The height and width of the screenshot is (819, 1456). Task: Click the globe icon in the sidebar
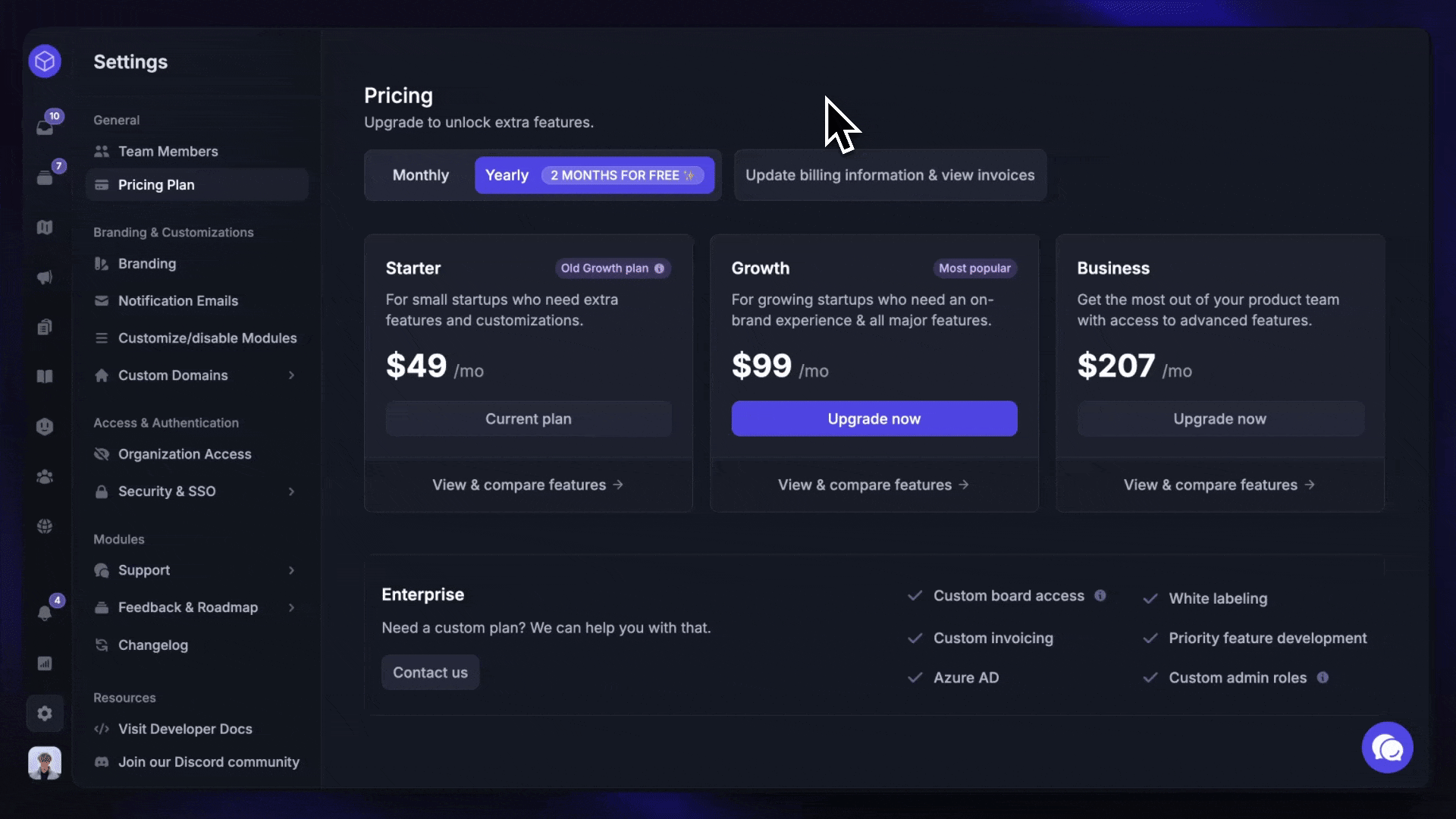[45, 526]
